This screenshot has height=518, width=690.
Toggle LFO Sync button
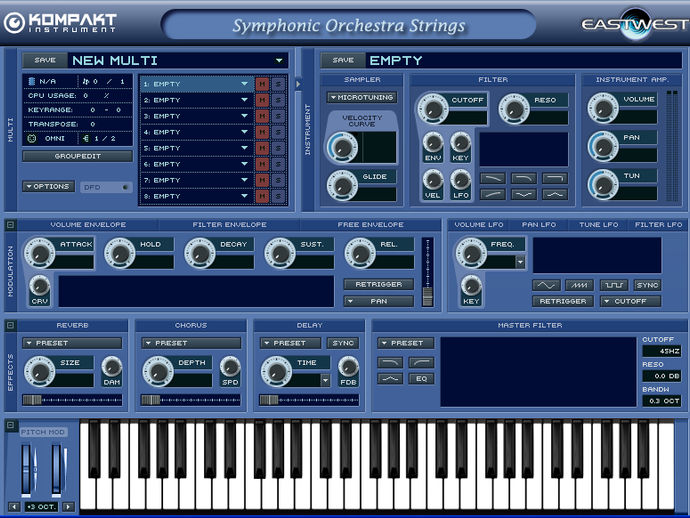[x=647, y=285]
